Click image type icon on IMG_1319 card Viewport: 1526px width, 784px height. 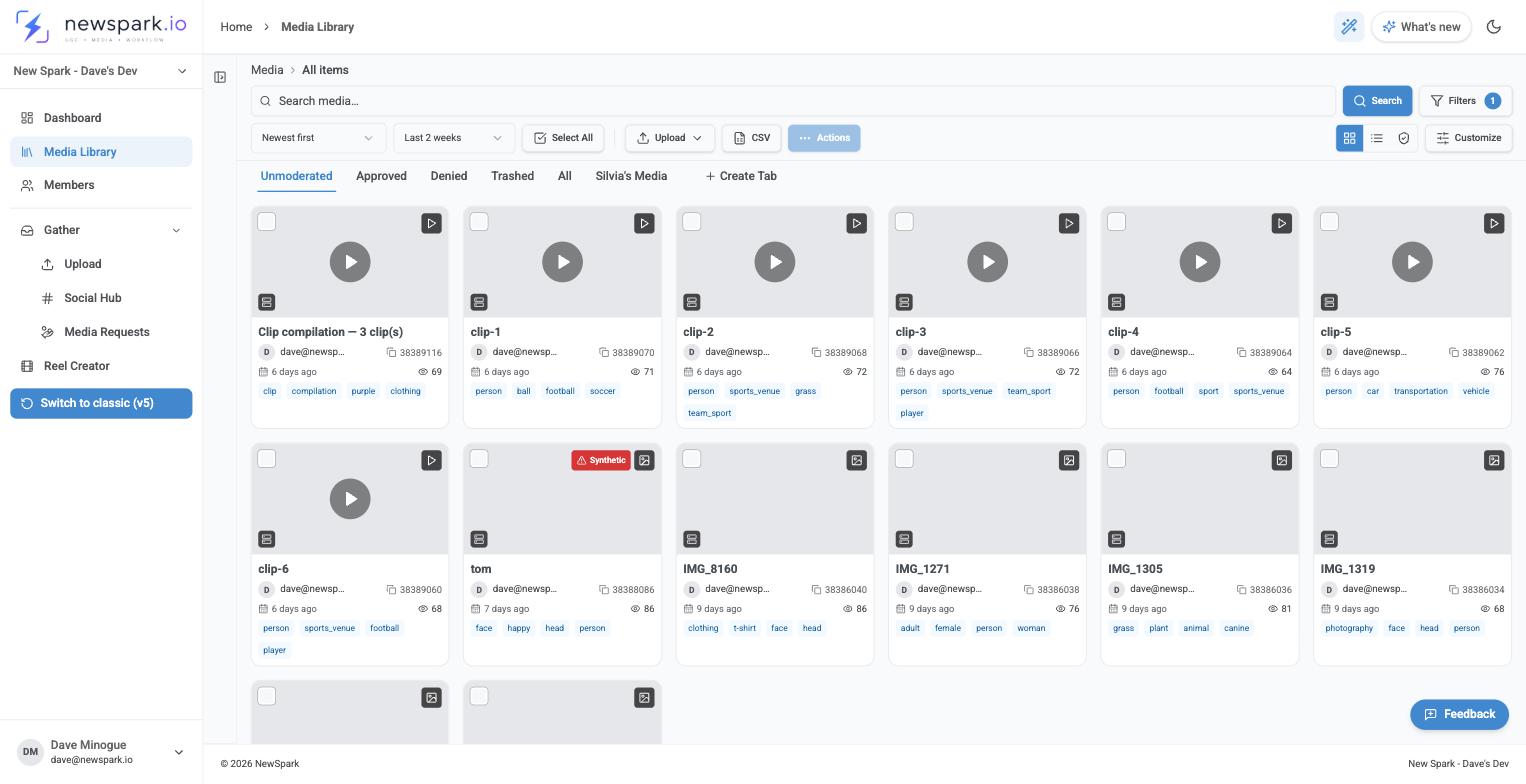(1494, 460)
